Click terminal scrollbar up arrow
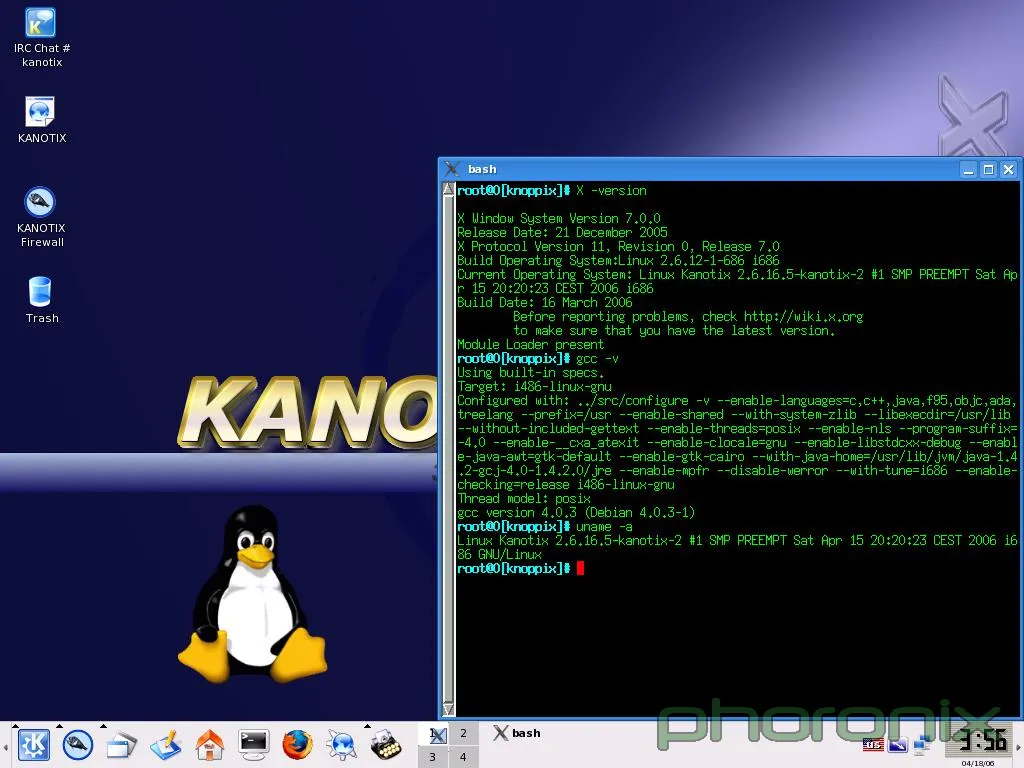The image size is (1024, 768). pos(448,189)
